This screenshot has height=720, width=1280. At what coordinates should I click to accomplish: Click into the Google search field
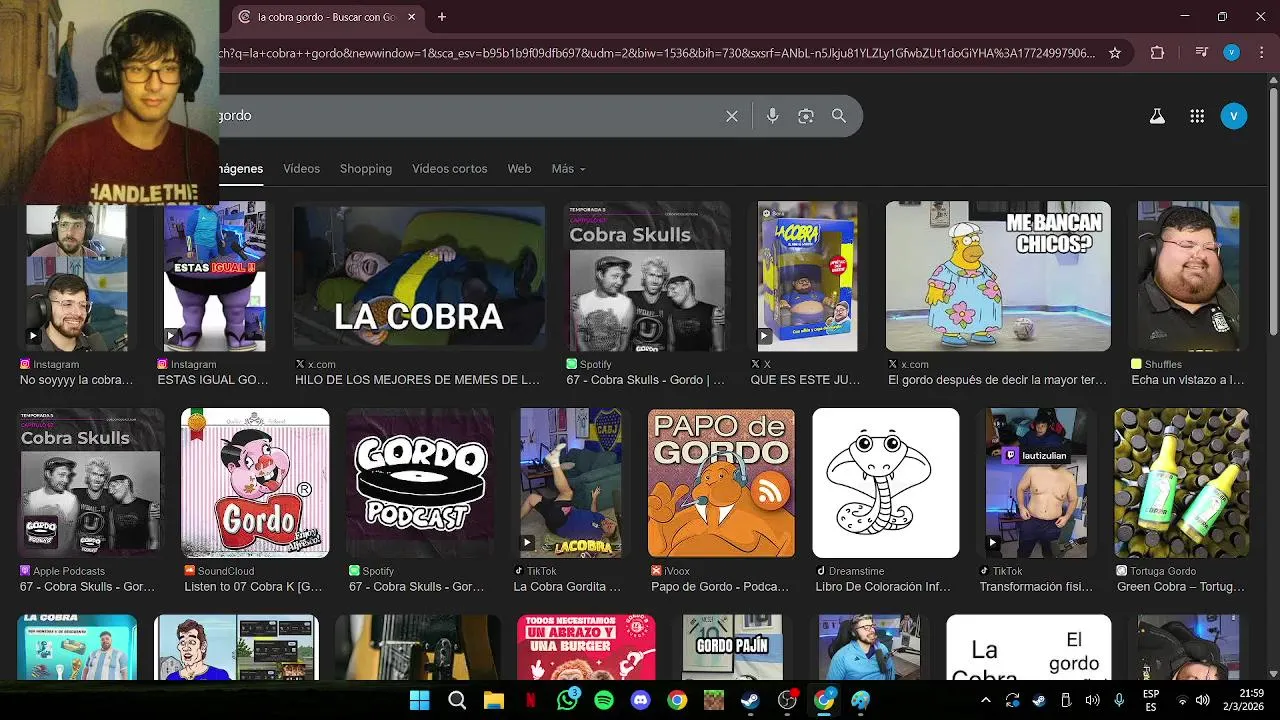[465, 116]
